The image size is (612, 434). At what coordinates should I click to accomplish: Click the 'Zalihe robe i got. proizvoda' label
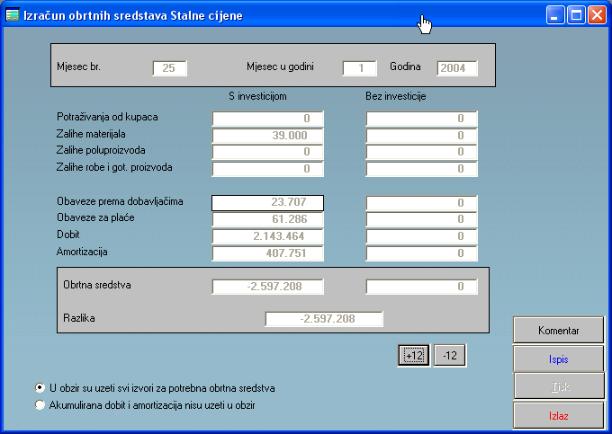pyautogui.click(x=114, y=167)
